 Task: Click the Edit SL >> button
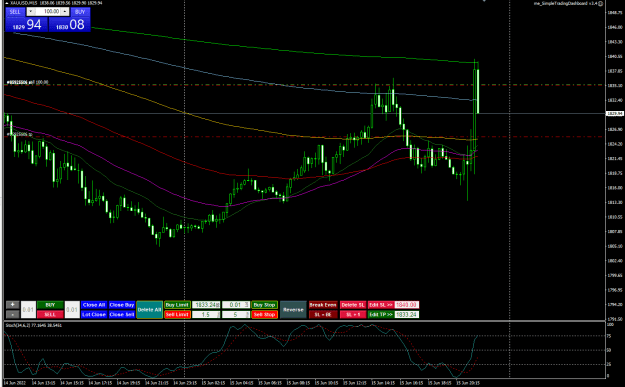(381, 305)
